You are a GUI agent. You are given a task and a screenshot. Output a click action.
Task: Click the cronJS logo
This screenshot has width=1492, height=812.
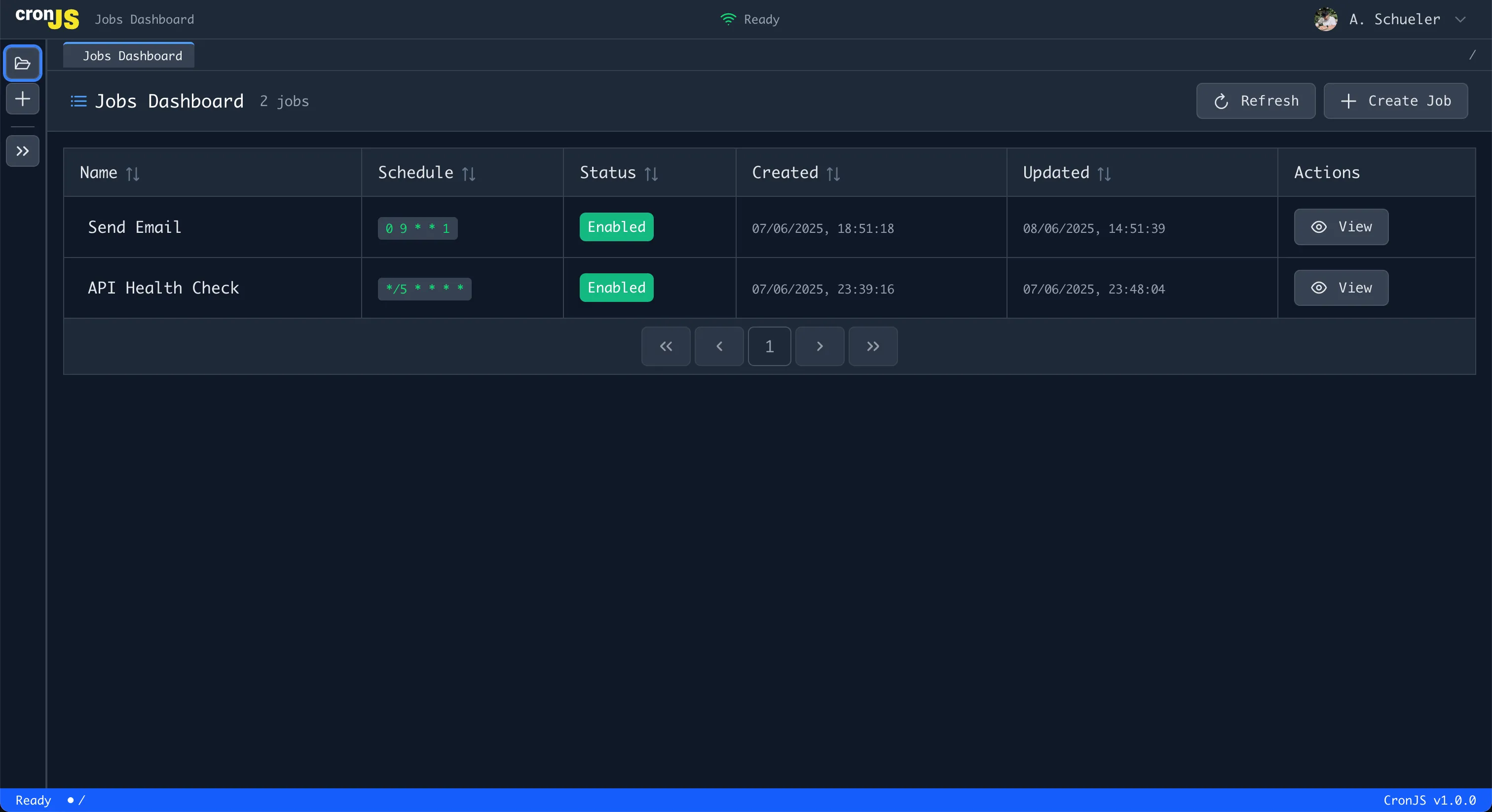(46, 19)
